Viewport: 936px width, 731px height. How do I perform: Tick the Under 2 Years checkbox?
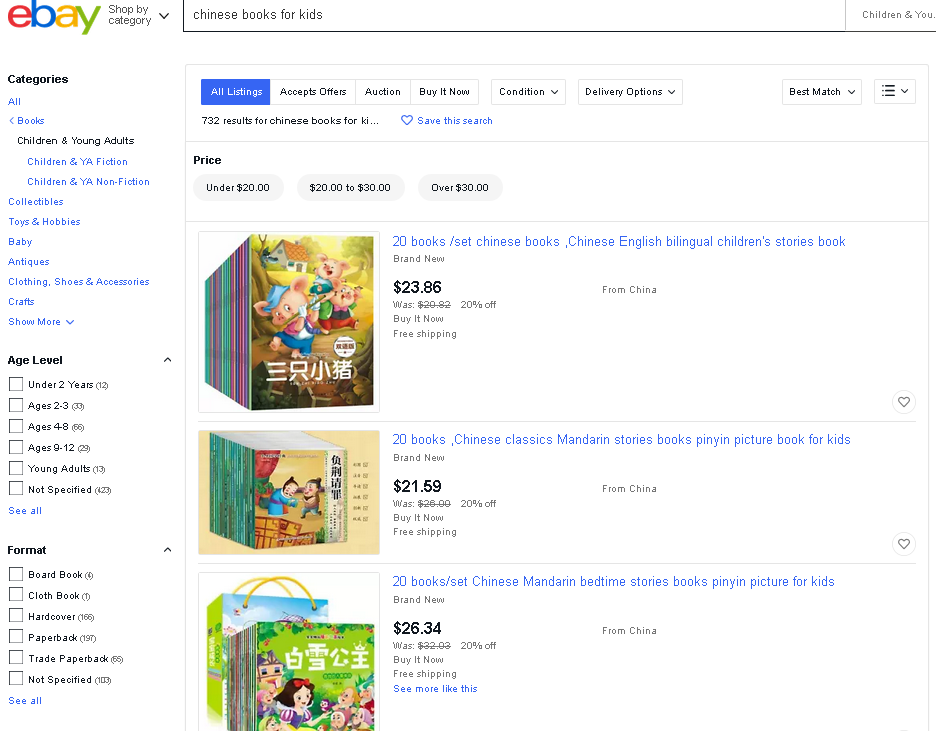16,384
